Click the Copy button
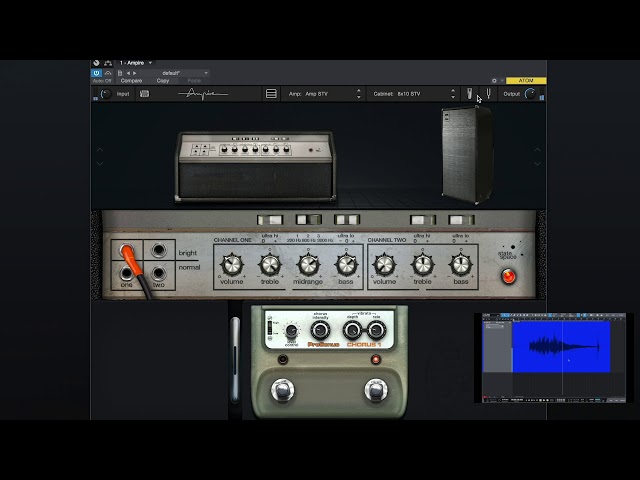The width and height of the screenshot is (640, 480). click(162, 81)
